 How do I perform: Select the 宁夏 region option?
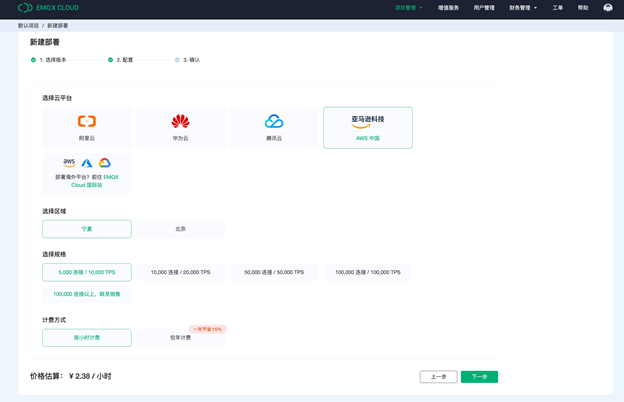(x=87, y=229)
